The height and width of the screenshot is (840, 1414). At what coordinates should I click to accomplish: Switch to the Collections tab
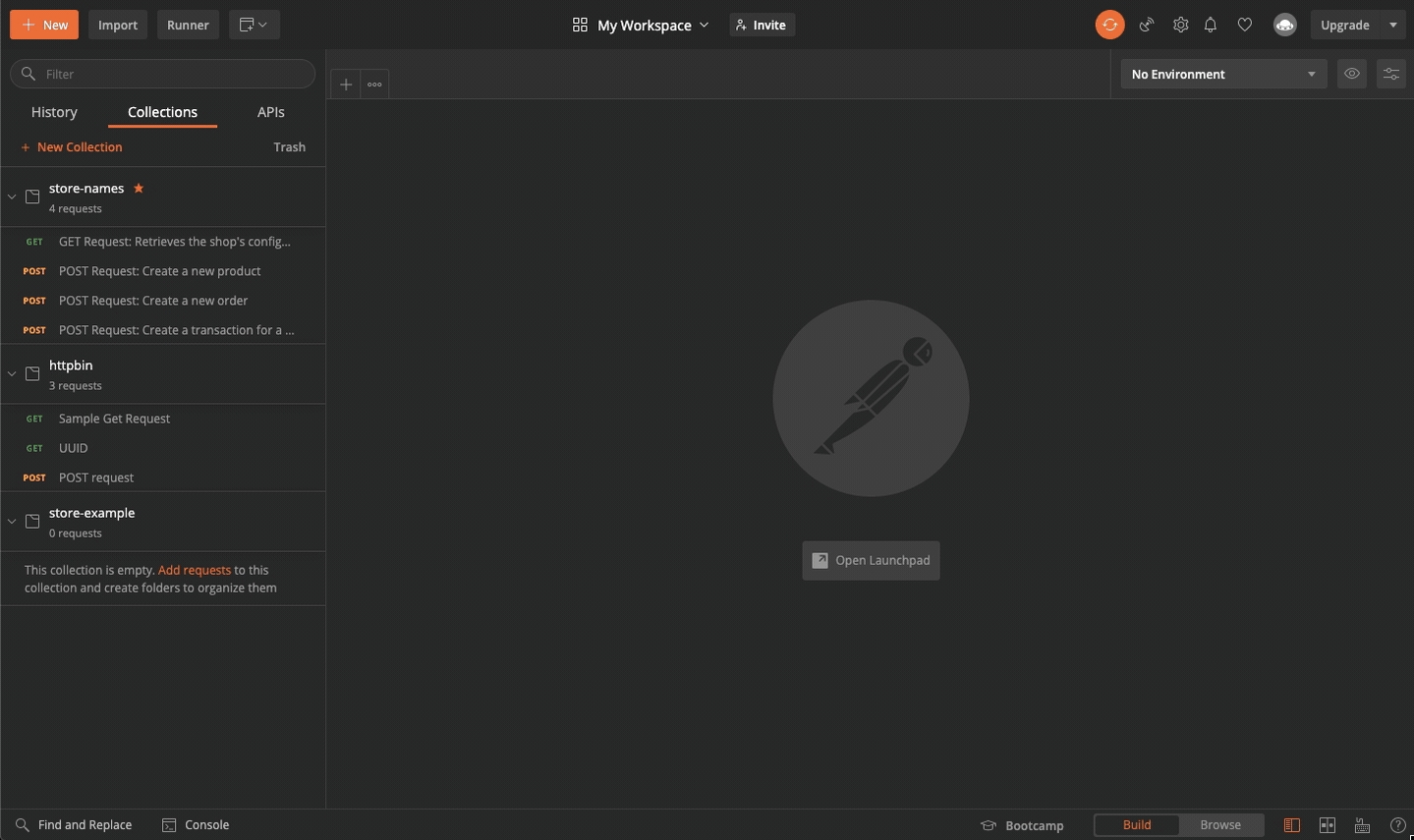[162, 112]
